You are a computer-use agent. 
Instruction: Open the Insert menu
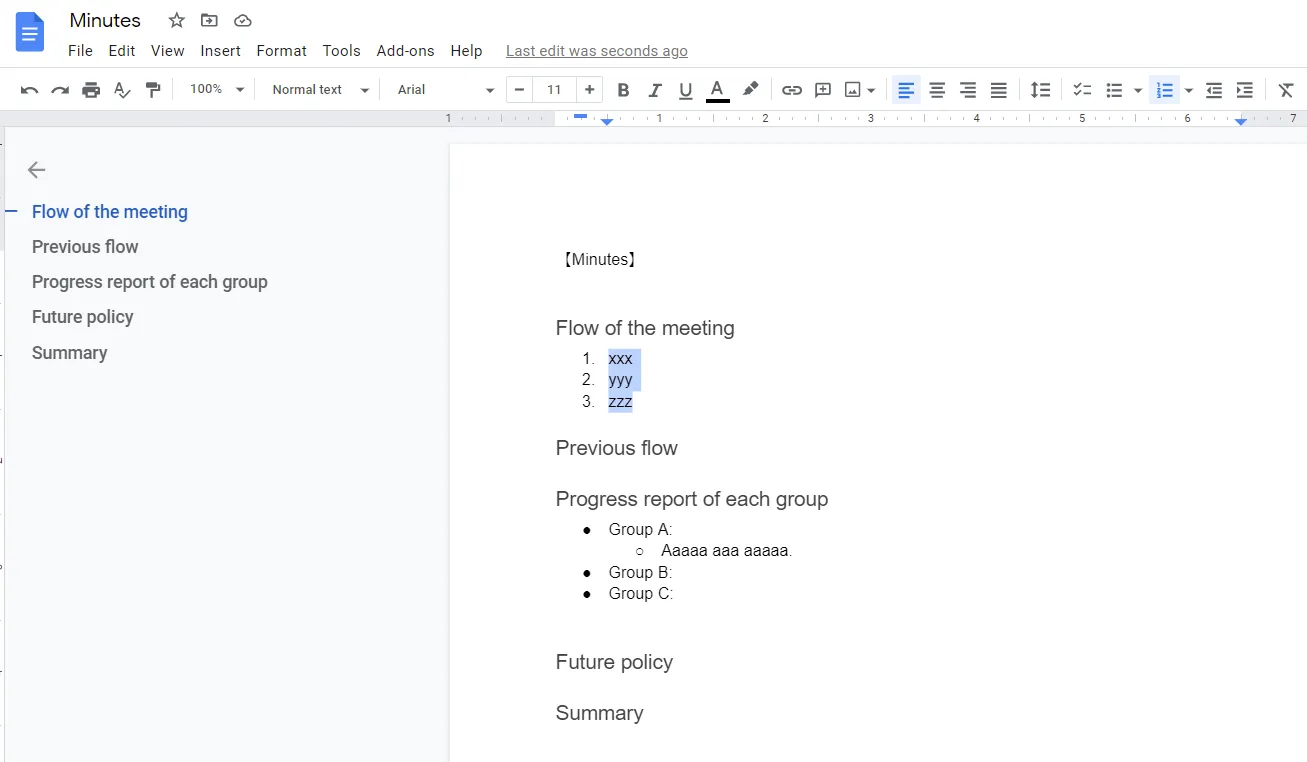tap(220, 51)
